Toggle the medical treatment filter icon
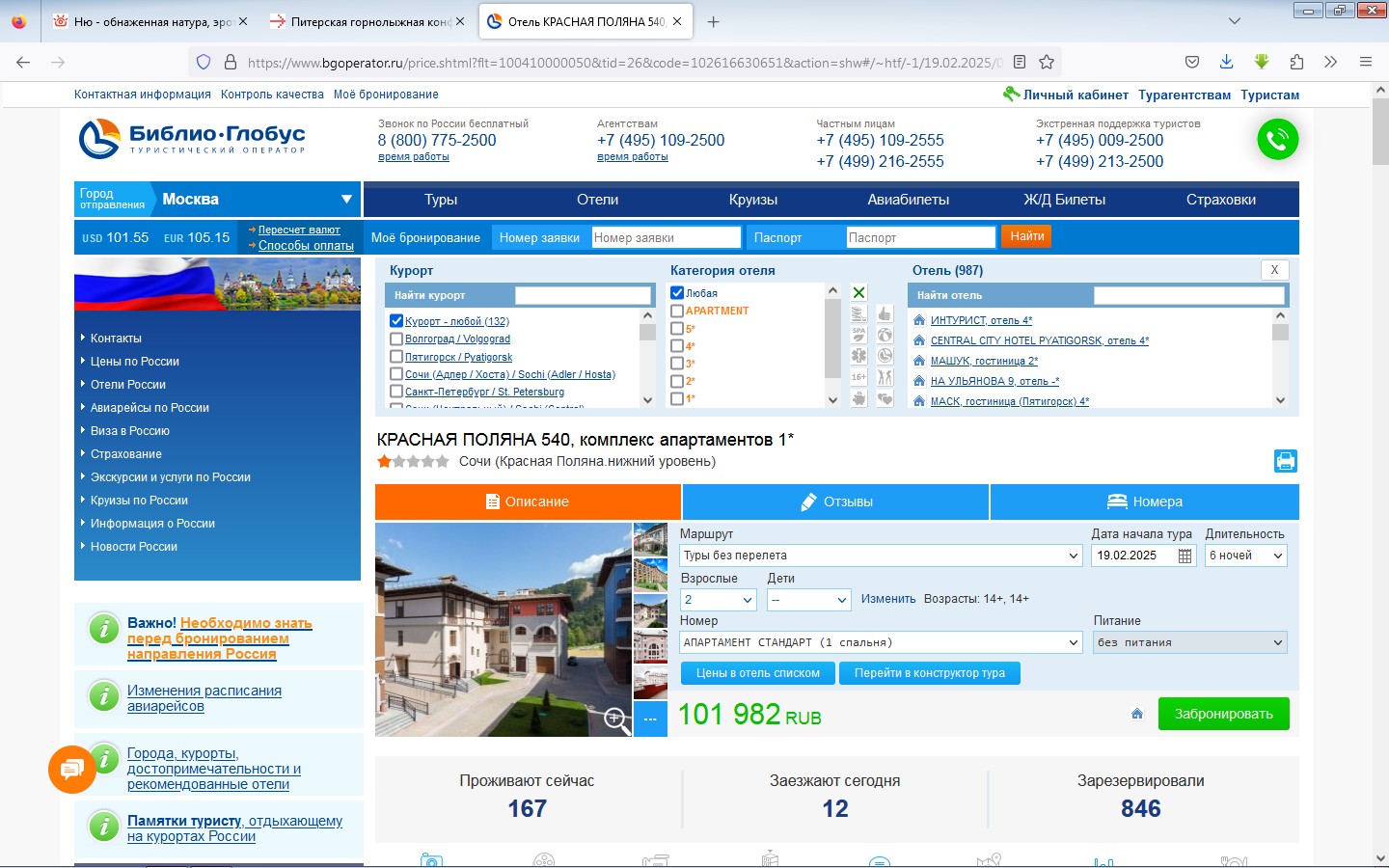This screenshot has height=868, width=1389. point(858,356)
